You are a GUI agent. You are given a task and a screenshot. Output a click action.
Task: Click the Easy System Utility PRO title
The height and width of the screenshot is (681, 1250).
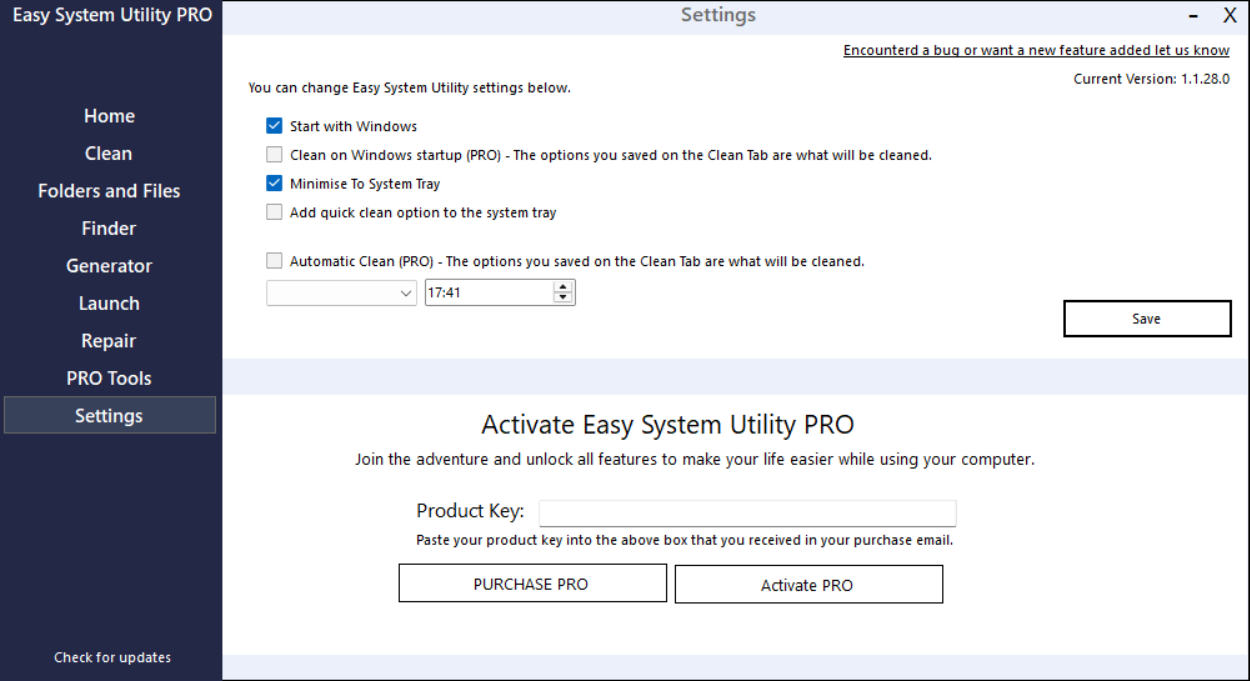[112, 15]
